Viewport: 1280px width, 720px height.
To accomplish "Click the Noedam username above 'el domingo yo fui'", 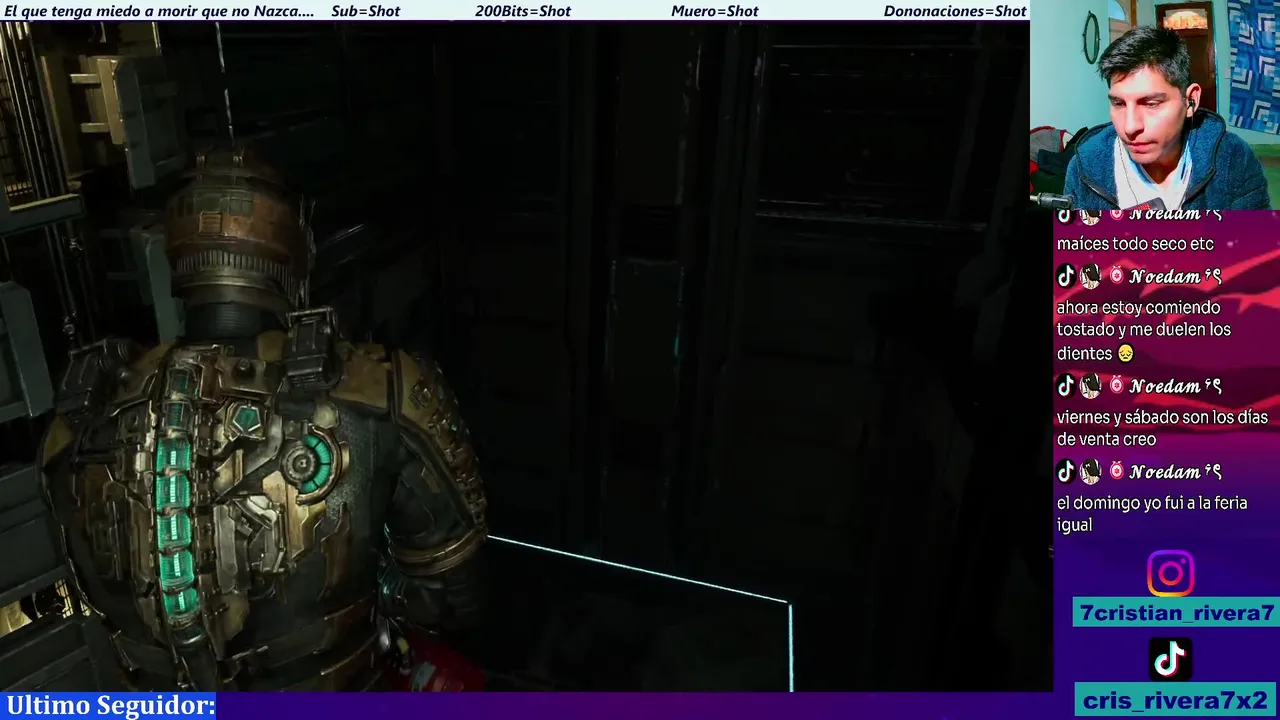I will 1175,471.
